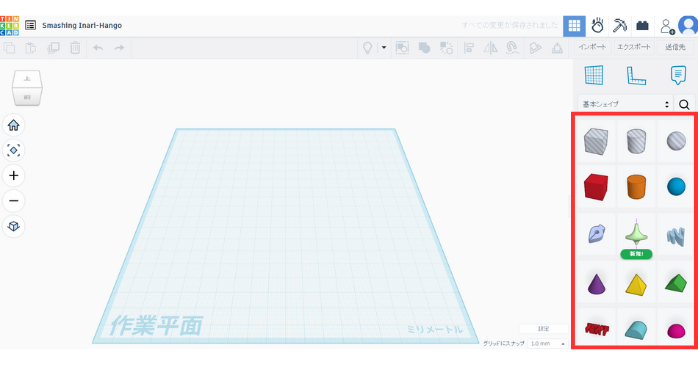
Task: Show all hidden objects lightbulb icon
Action: 367,48
